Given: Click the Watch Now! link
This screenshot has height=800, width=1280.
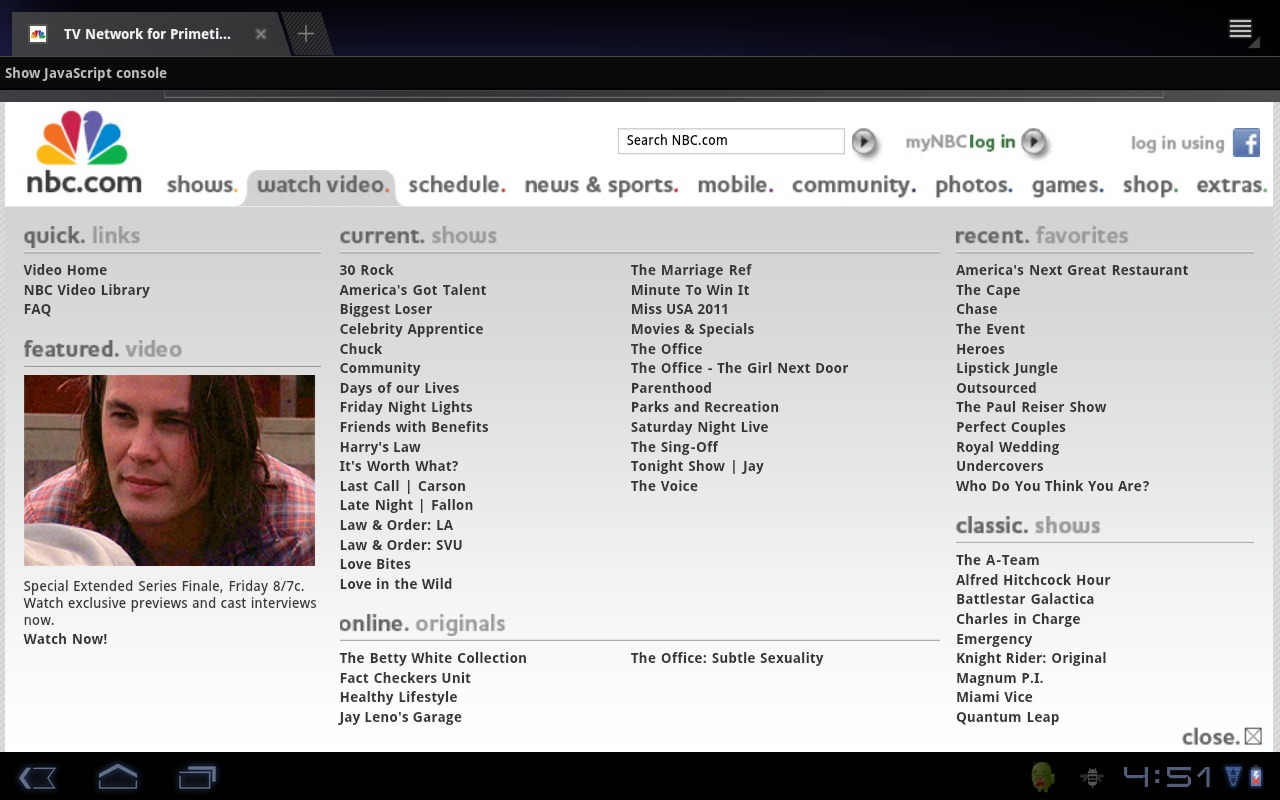Looking at the screenshot, I should pos(65,639).
